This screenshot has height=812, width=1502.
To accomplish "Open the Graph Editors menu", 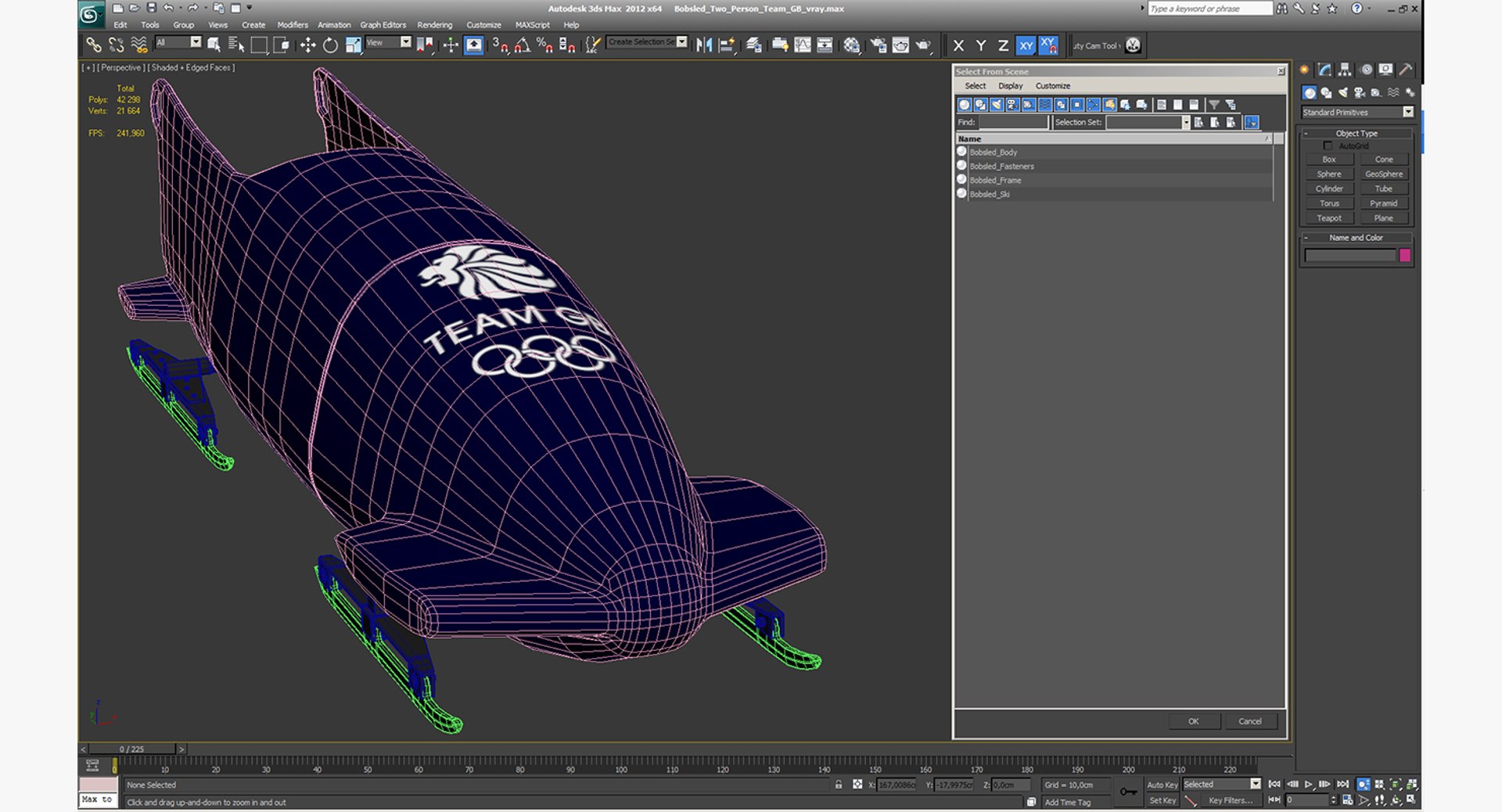I will (x=383, y=25).
